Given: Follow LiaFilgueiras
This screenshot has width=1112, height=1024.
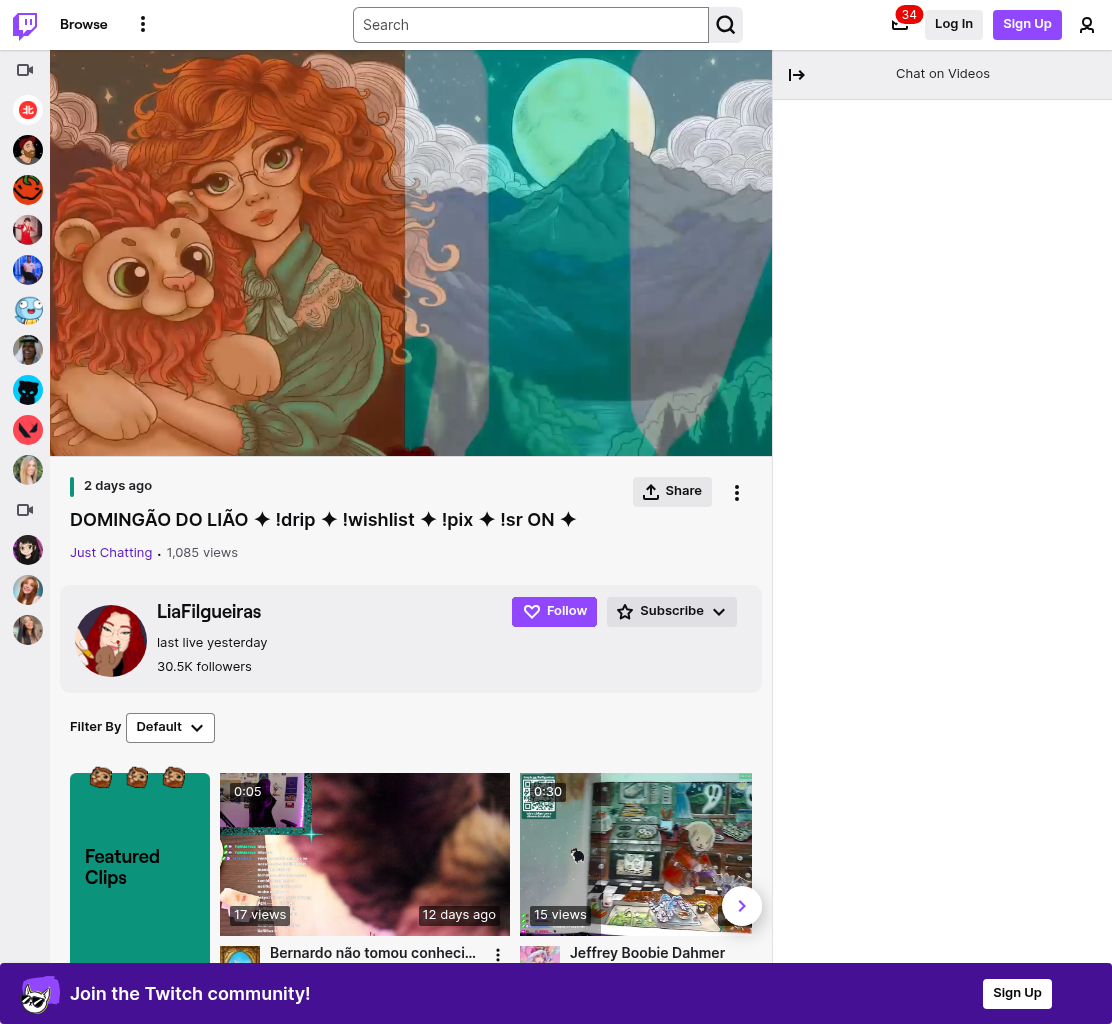Looking at the screenshot, I should 554,611.
